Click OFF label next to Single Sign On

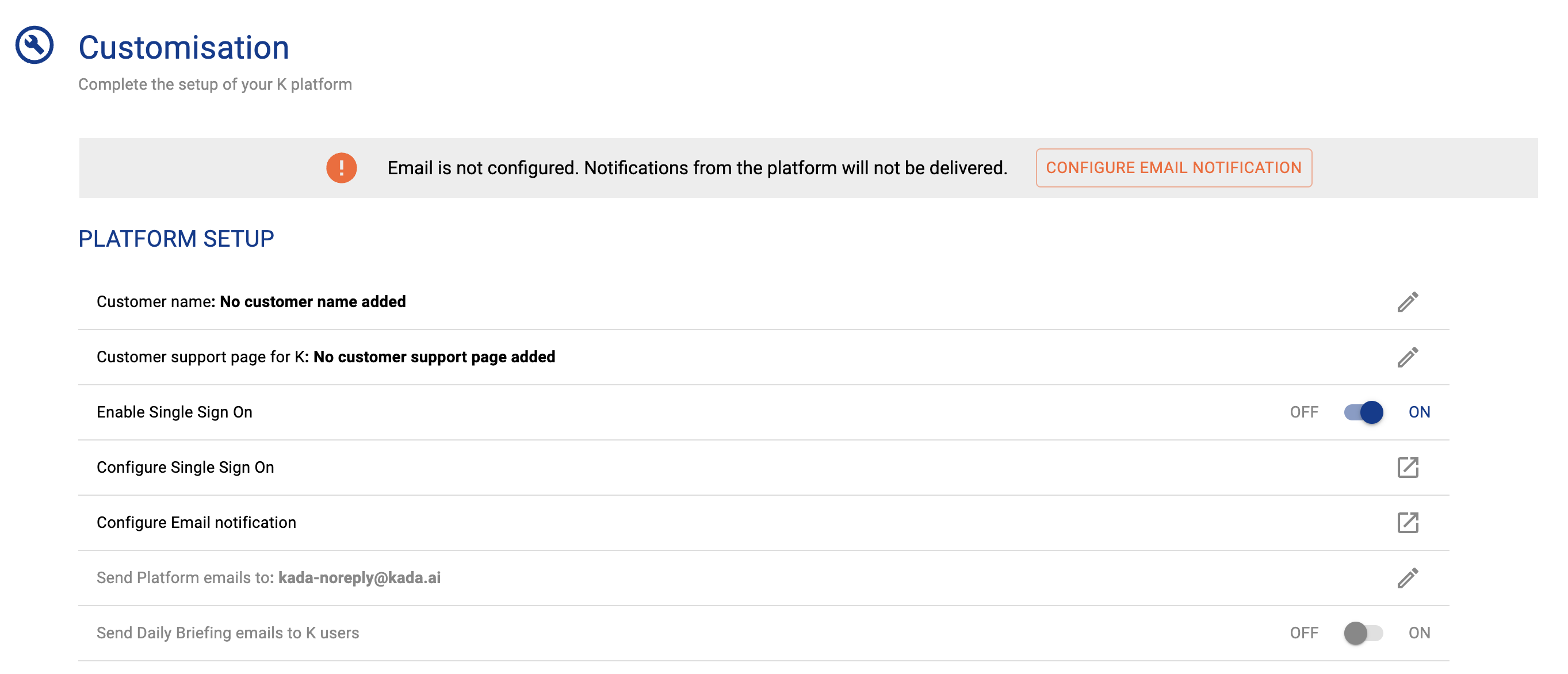click(1304, 412)
